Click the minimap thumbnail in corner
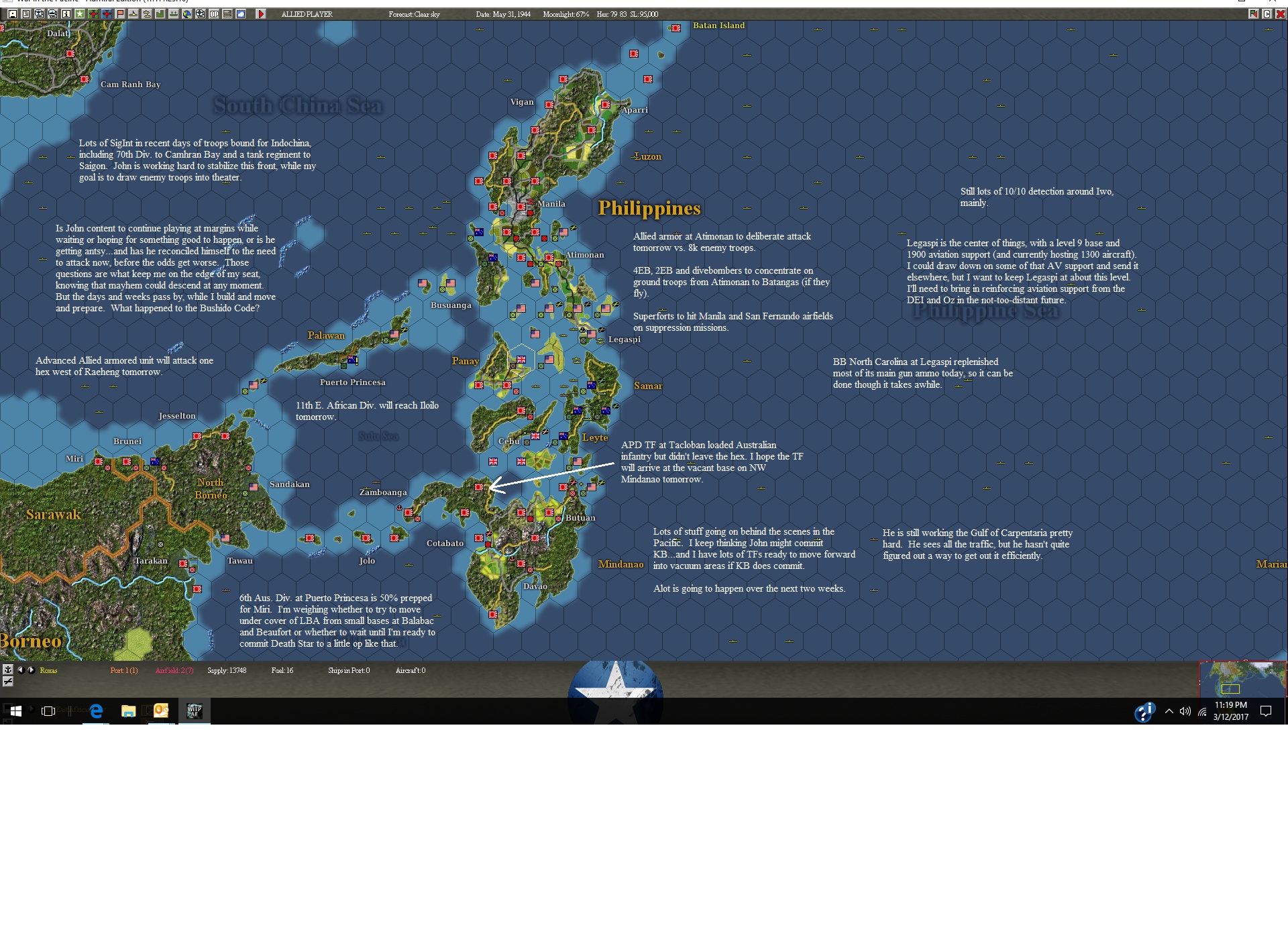The height and width of the screenshot is (952, 1288). [1242, 679]
